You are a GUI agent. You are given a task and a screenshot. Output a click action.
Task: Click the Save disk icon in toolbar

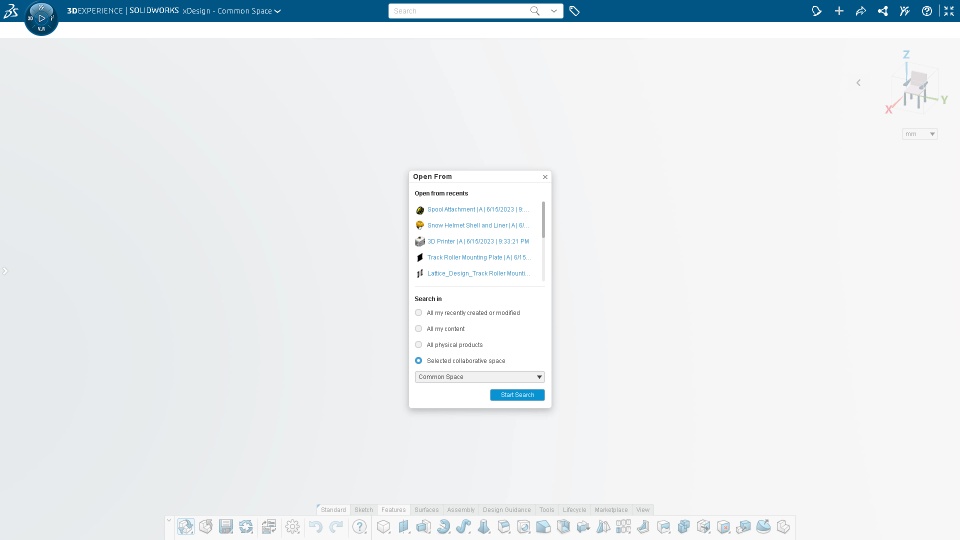point(226,527)
